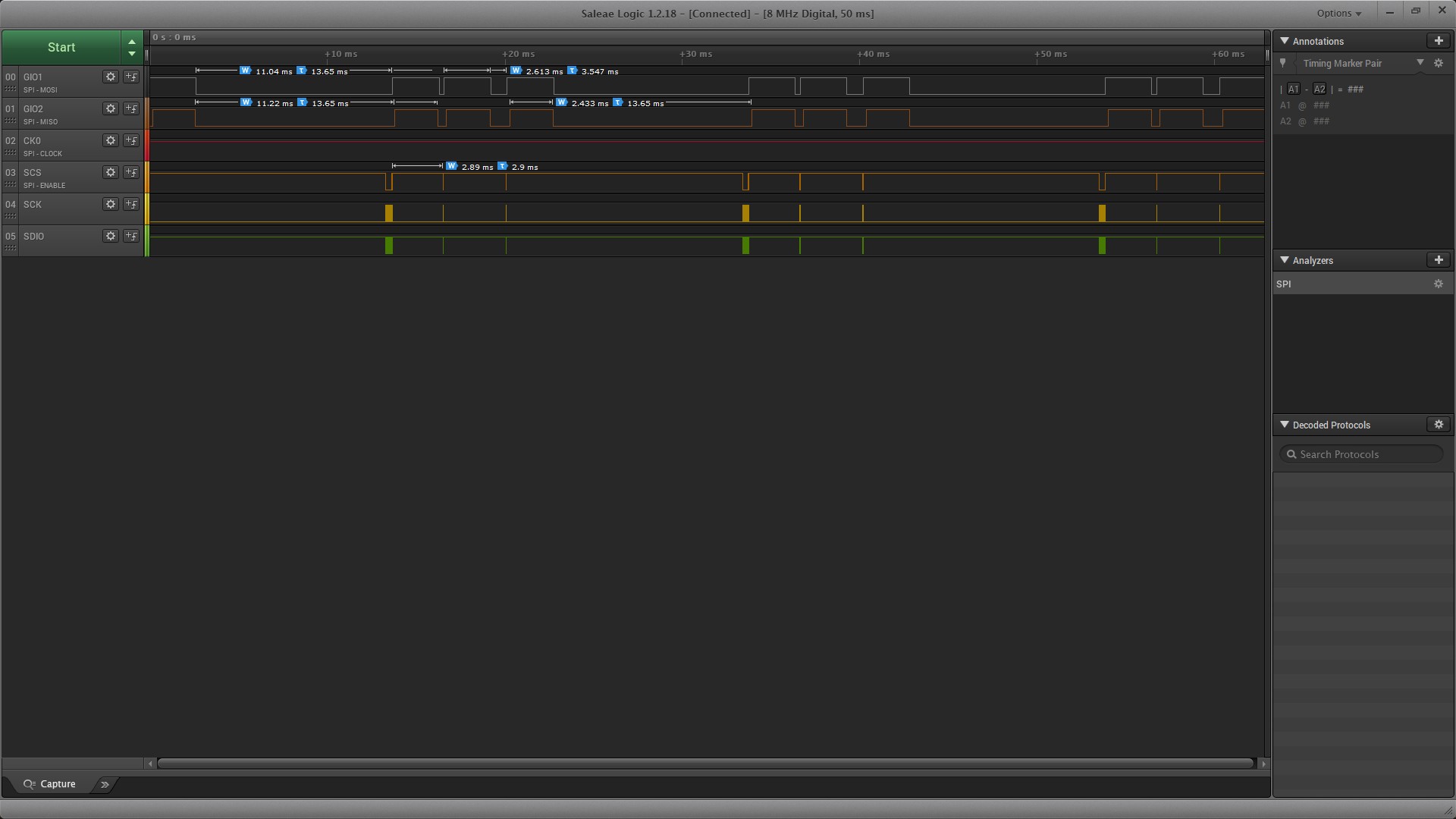Set trigger edge on SCS channel
Viewport: 1456px width, 819px height.
[131, 172]
